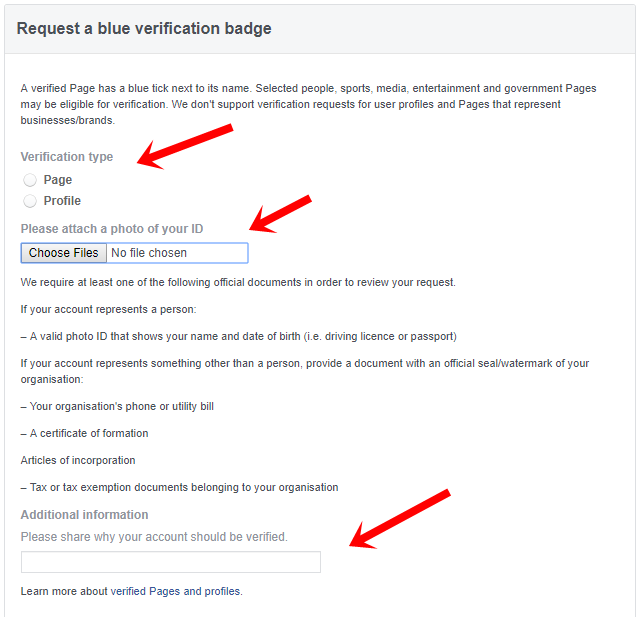Click the "Additional information" section label
Screen dimensions: 641x617
tap(84, 515)
